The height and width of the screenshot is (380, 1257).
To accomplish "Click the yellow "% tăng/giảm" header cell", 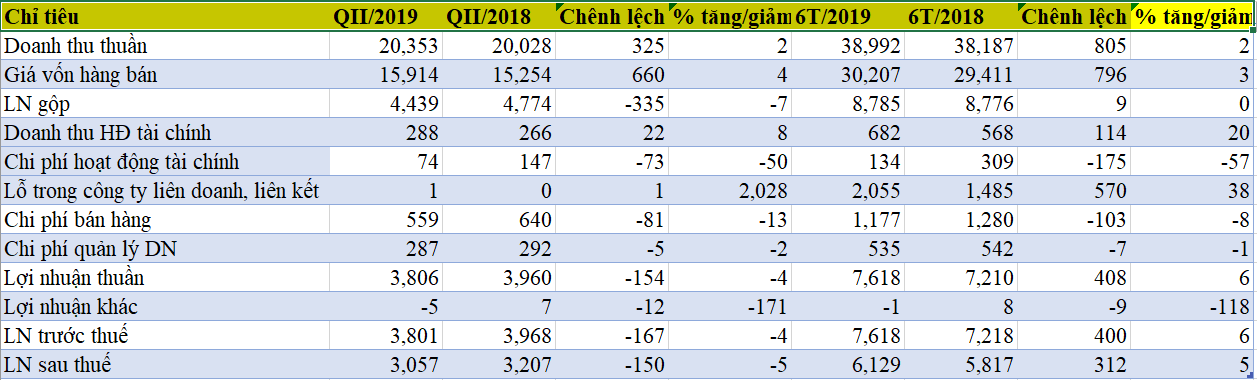I will 1191,16.
